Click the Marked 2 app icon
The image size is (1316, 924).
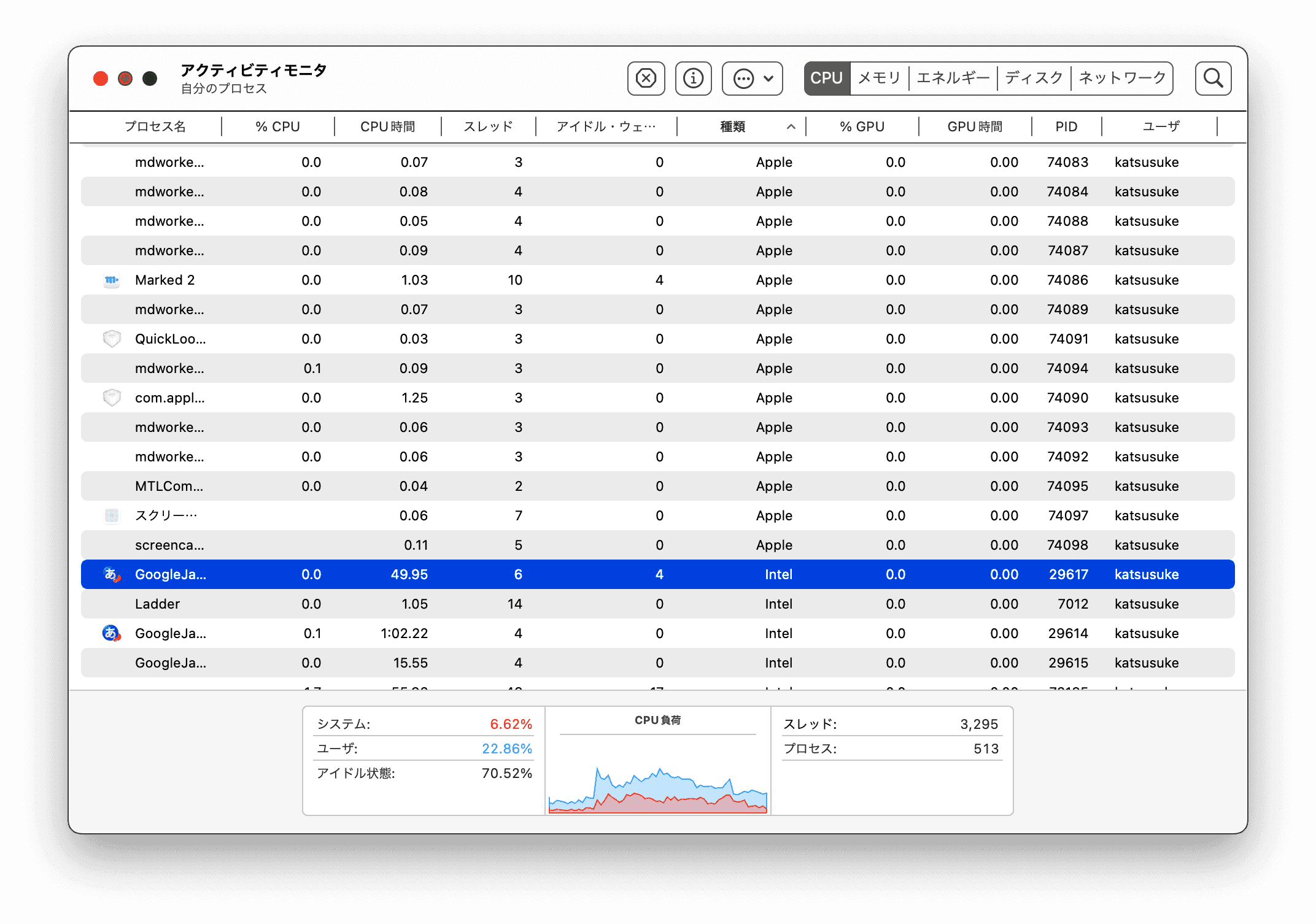click(112, 280)
